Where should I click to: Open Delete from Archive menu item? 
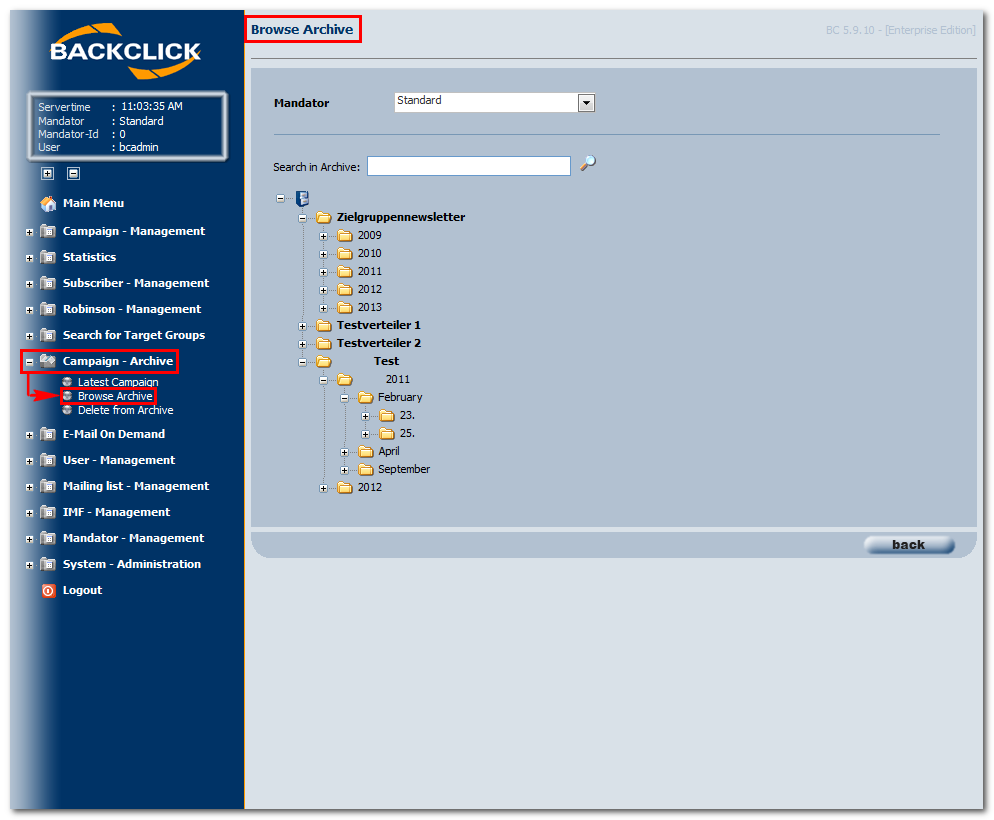(x=125, y=410)
